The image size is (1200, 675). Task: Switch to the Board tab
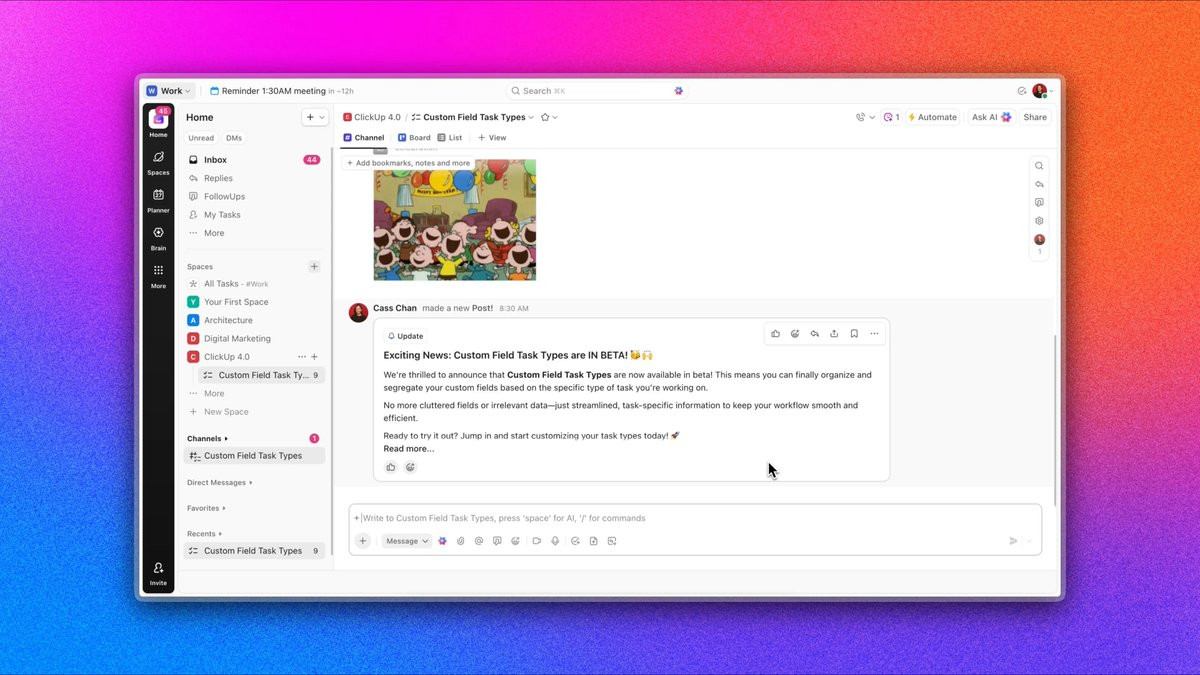click(414, 138)
